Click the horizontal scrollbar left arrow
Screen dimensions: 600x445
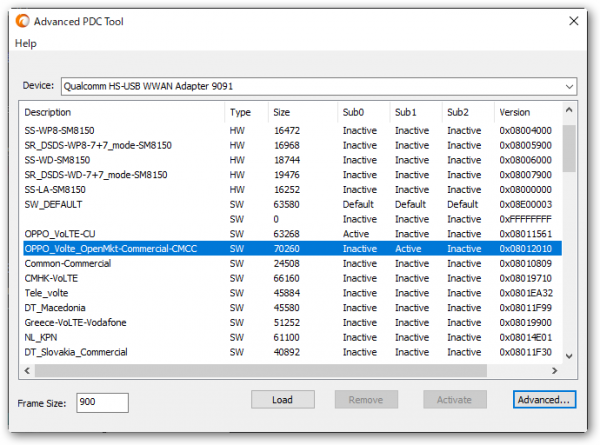(x=27, y=371)
